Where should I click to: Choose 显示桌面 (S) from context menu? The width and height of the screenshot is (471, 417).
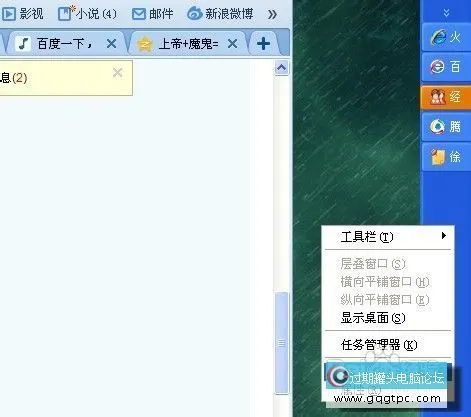click(388, 318)
